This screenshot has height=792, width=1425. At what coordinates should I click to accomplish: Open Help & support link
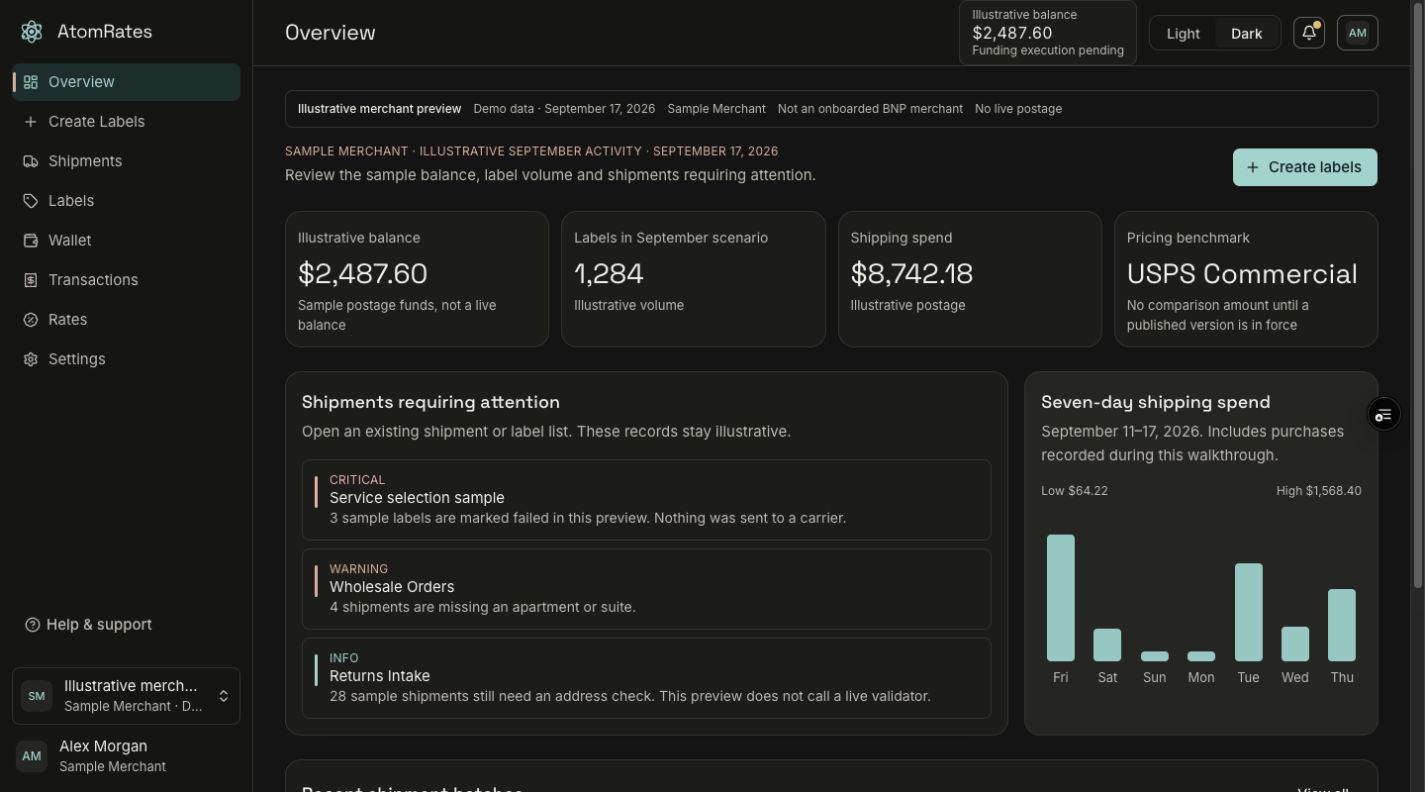pos(88,625)
